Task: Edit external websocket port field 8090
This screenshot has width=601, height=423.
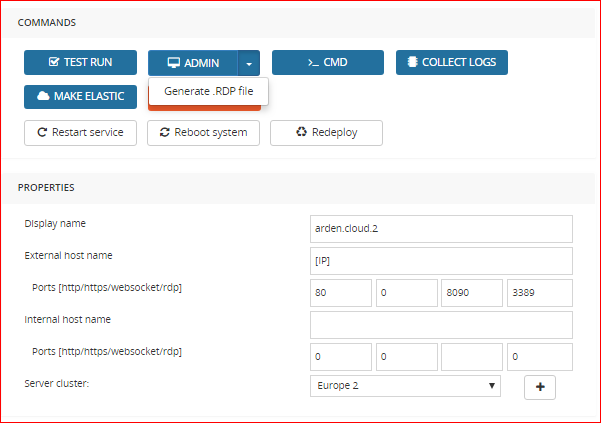Action: 472,293
